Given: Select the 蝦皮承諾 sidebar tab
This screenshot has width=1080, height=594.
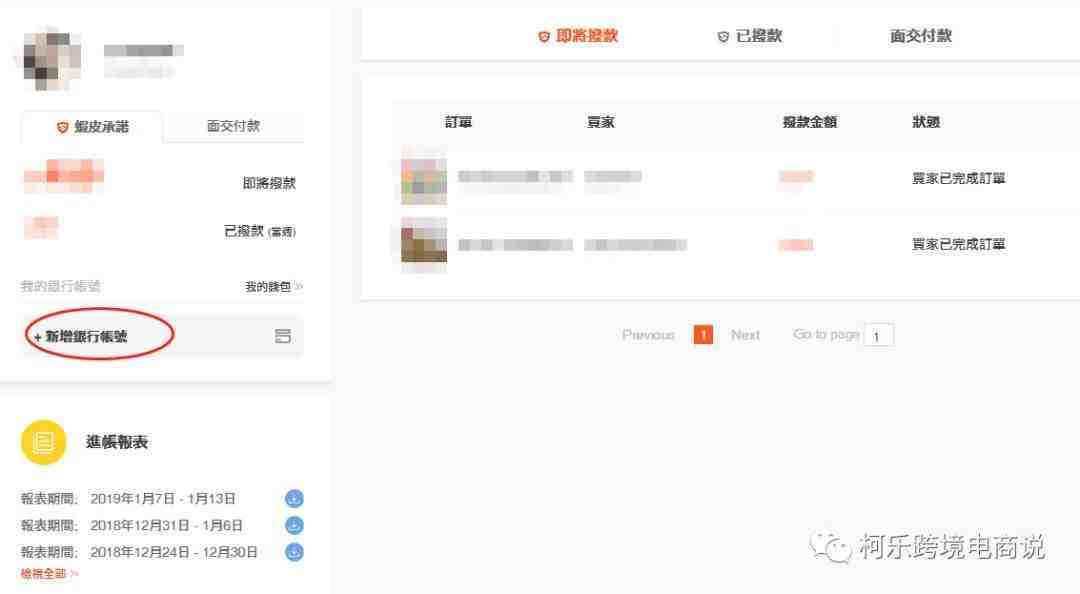Looking at the screenshot, I should point(92,127).
